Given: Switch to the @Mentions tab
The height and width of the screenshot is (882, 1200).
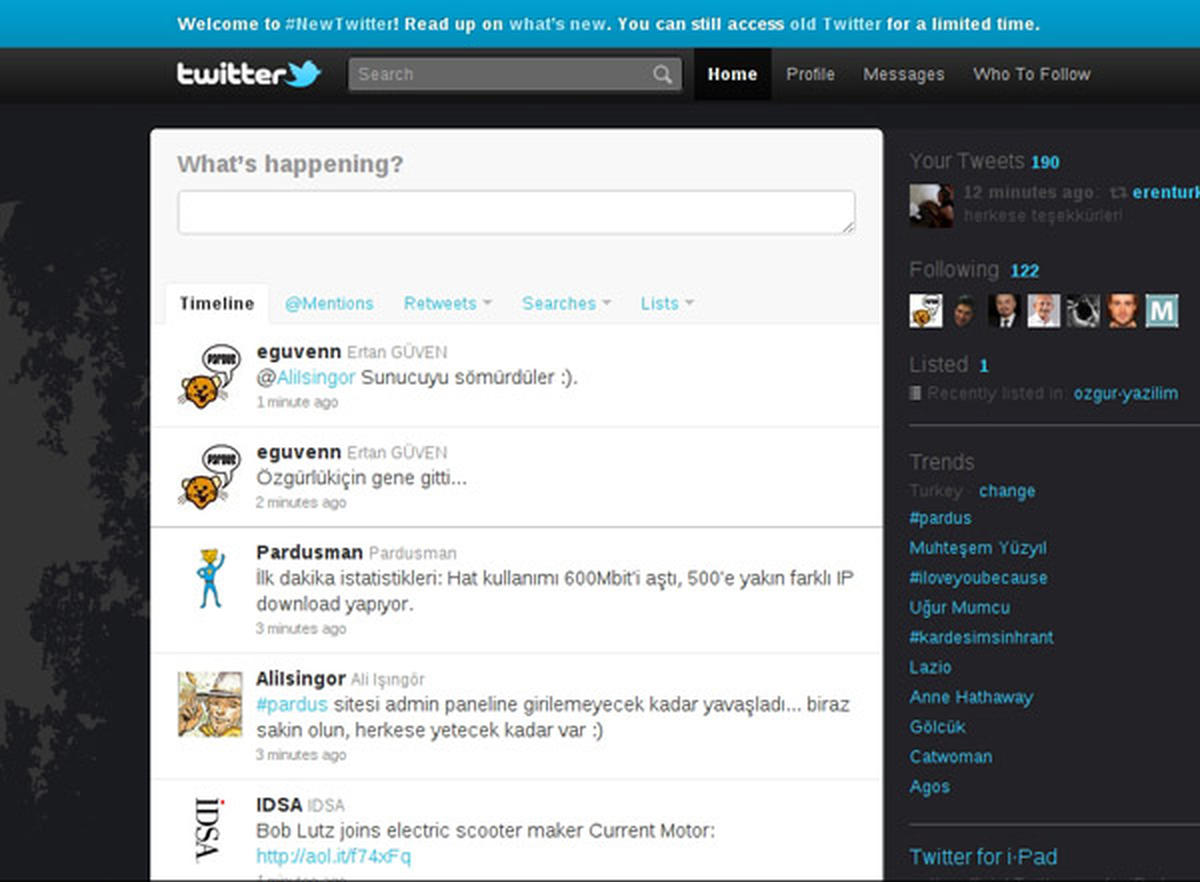Looking at the screenshot, I should point(329,303).
